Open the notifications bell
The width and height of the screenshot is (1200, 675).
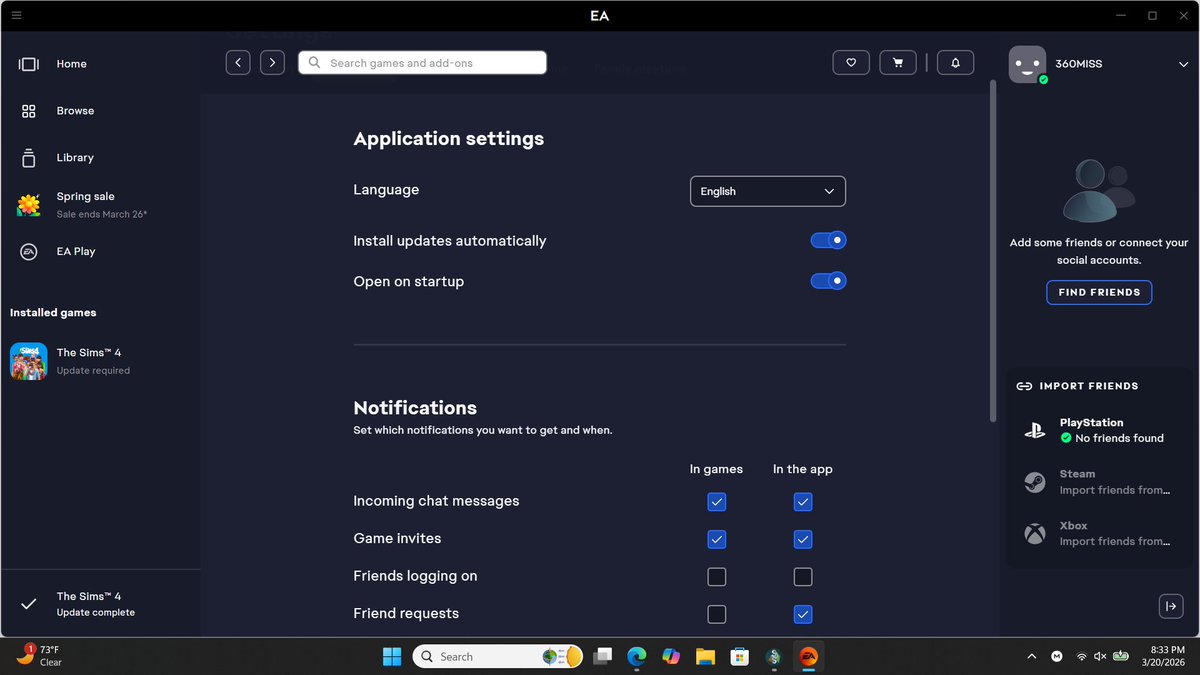tap(955, 63)
